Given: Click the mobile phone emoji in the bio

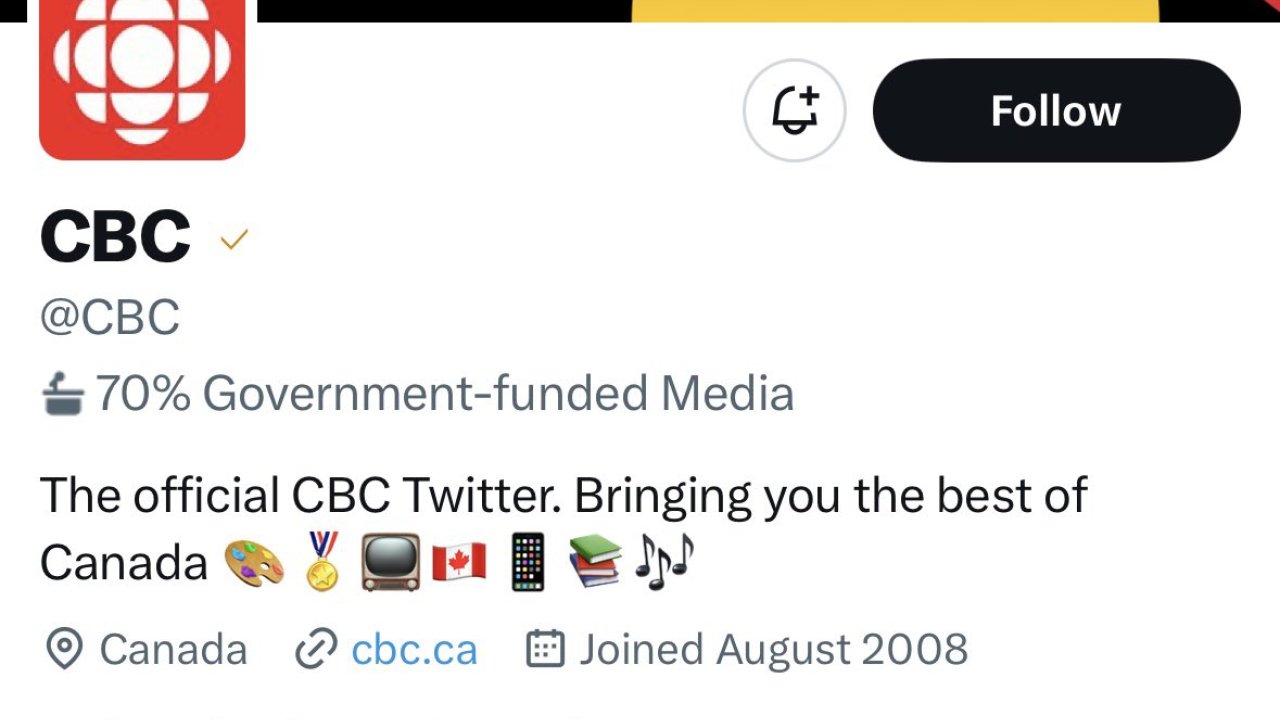Looking at the screenshot, I should coord(526,561).
